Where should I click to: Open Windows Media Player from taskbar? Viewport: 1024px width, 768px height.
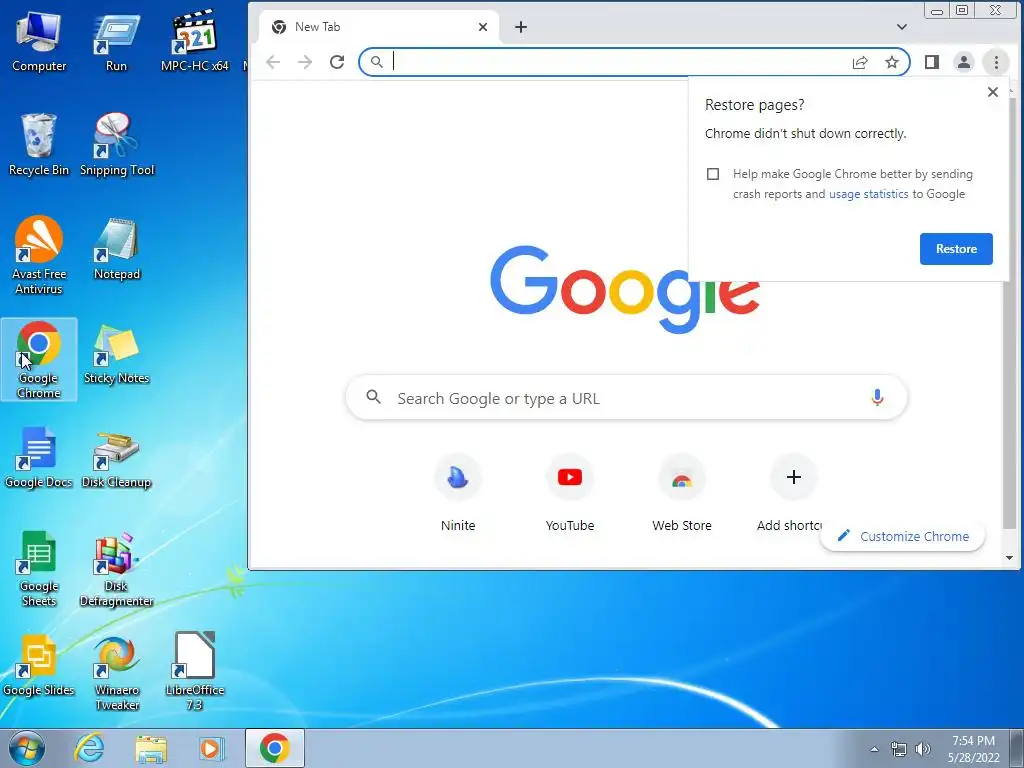211,748
